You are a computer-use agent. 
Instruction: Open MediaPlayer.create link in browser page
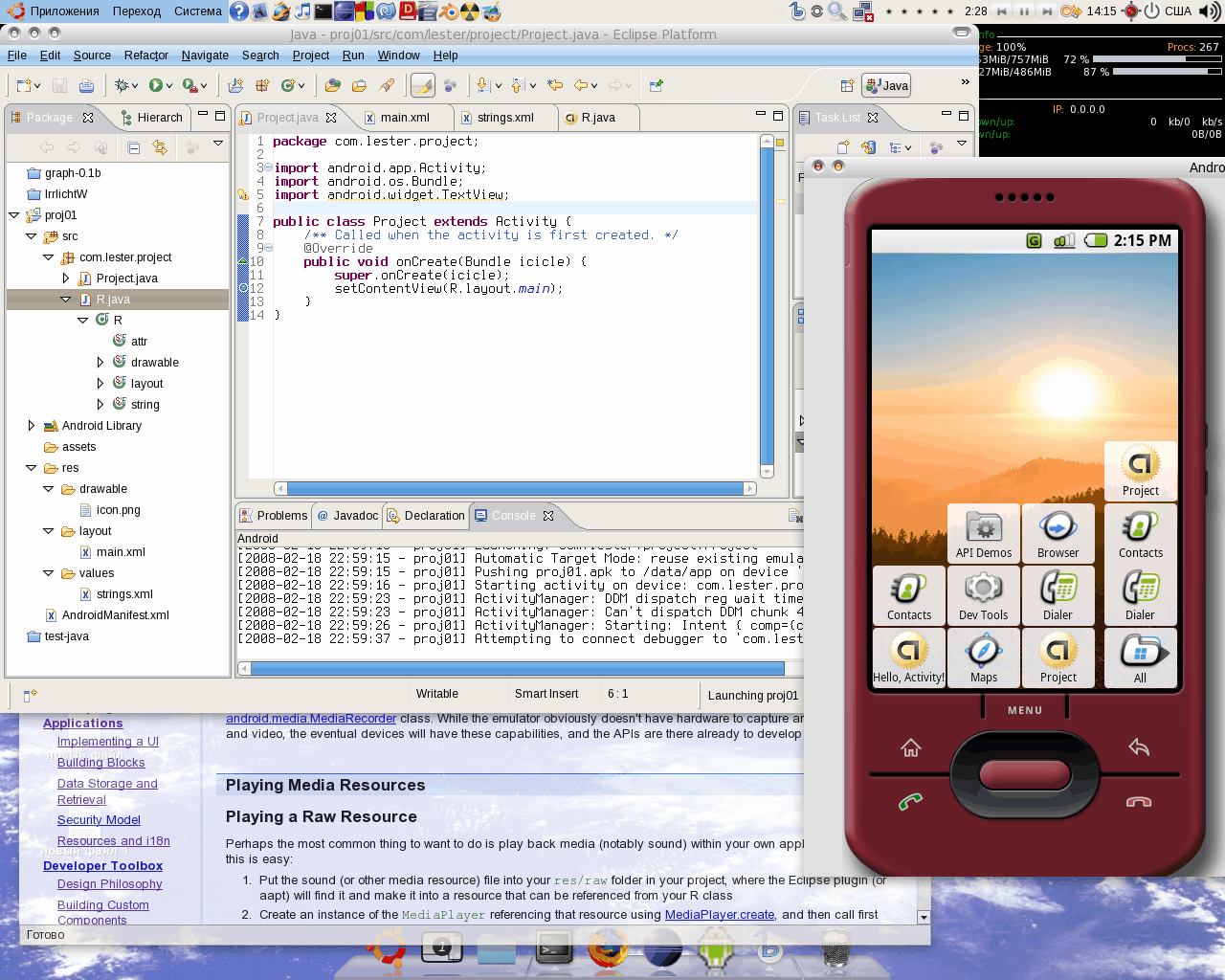tap(720, 915)
